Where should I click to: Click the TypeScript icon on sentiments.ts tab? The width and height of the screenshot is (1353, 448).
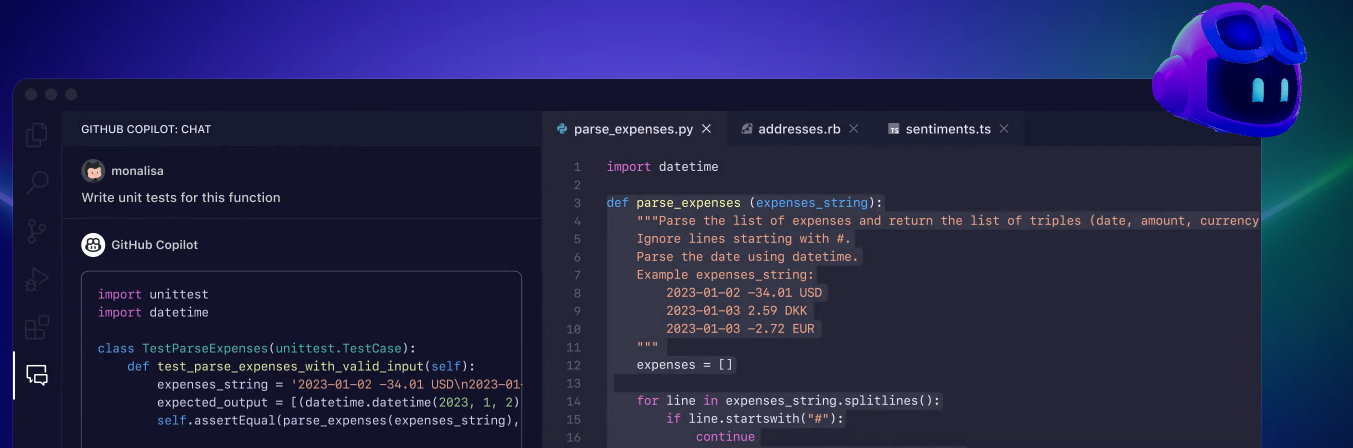tap(894, 129)
